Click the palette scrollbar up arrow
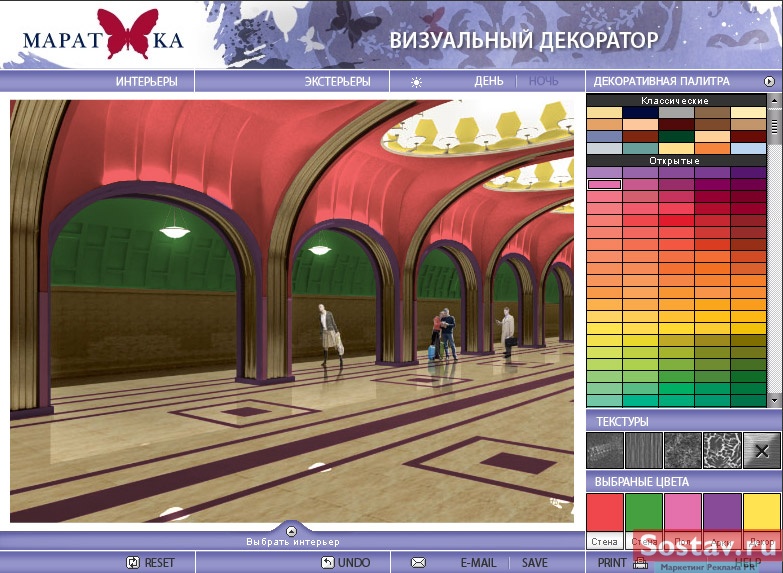Viewport: 783px width, 573px height. pos(775,100)
